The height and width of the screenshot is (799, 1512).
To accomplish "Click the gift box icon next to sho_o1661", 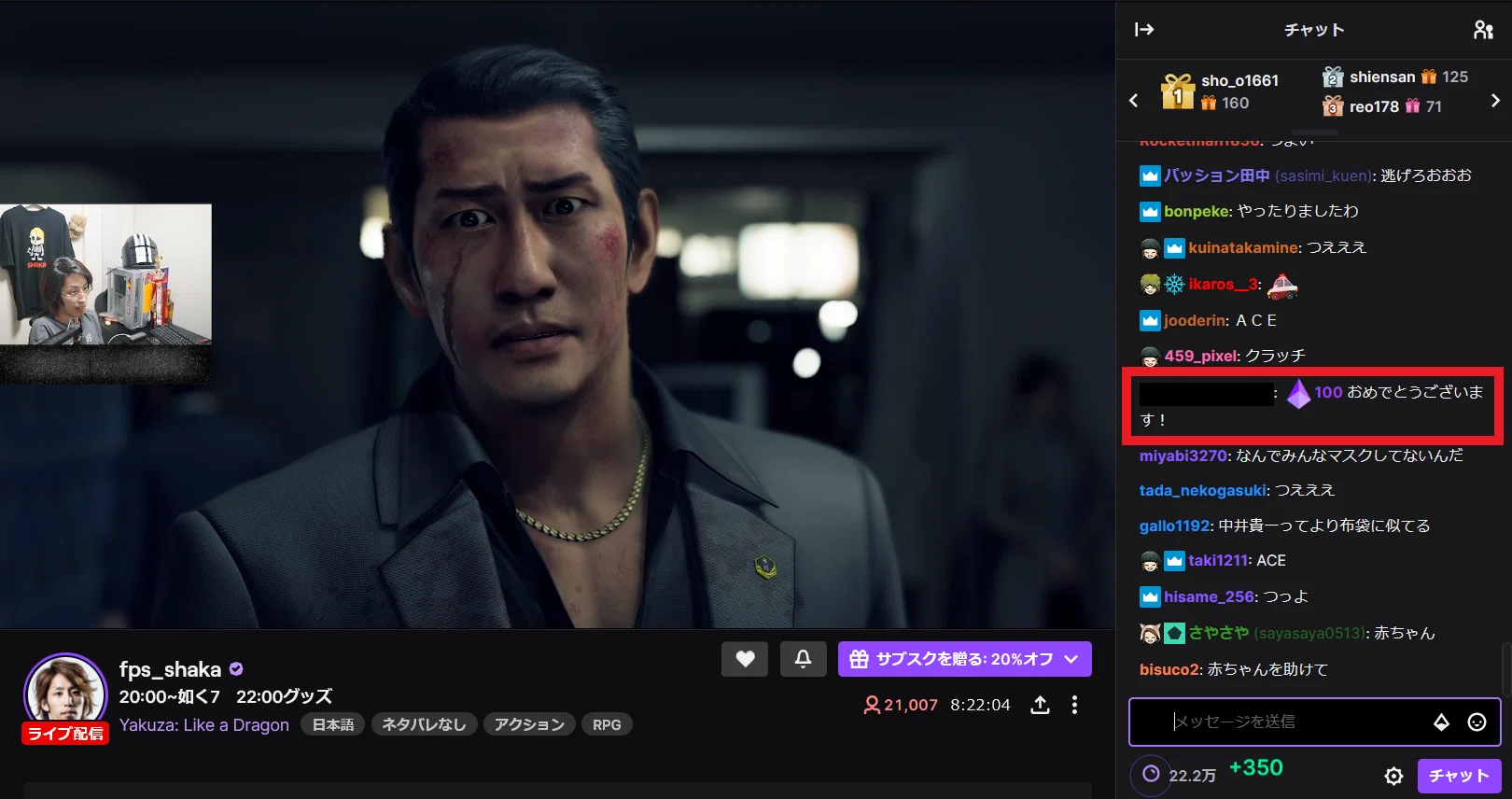I will [1178, 92].
